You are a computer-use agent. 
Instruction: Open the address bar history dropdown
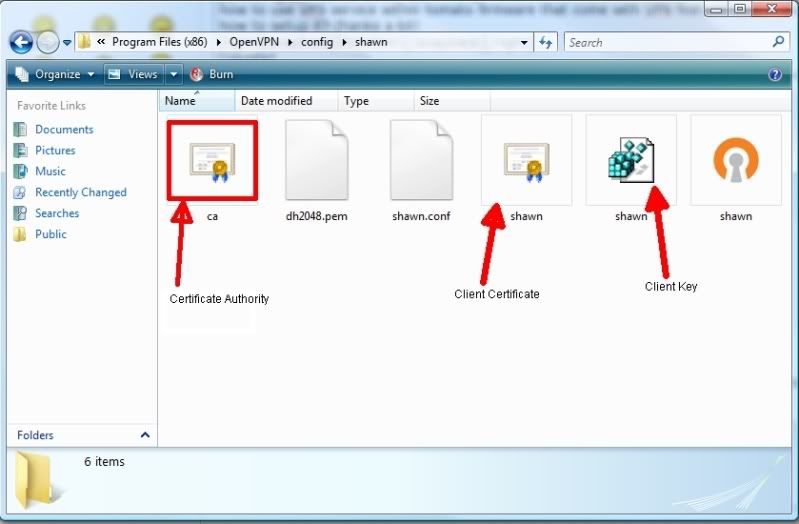point(524,43)
